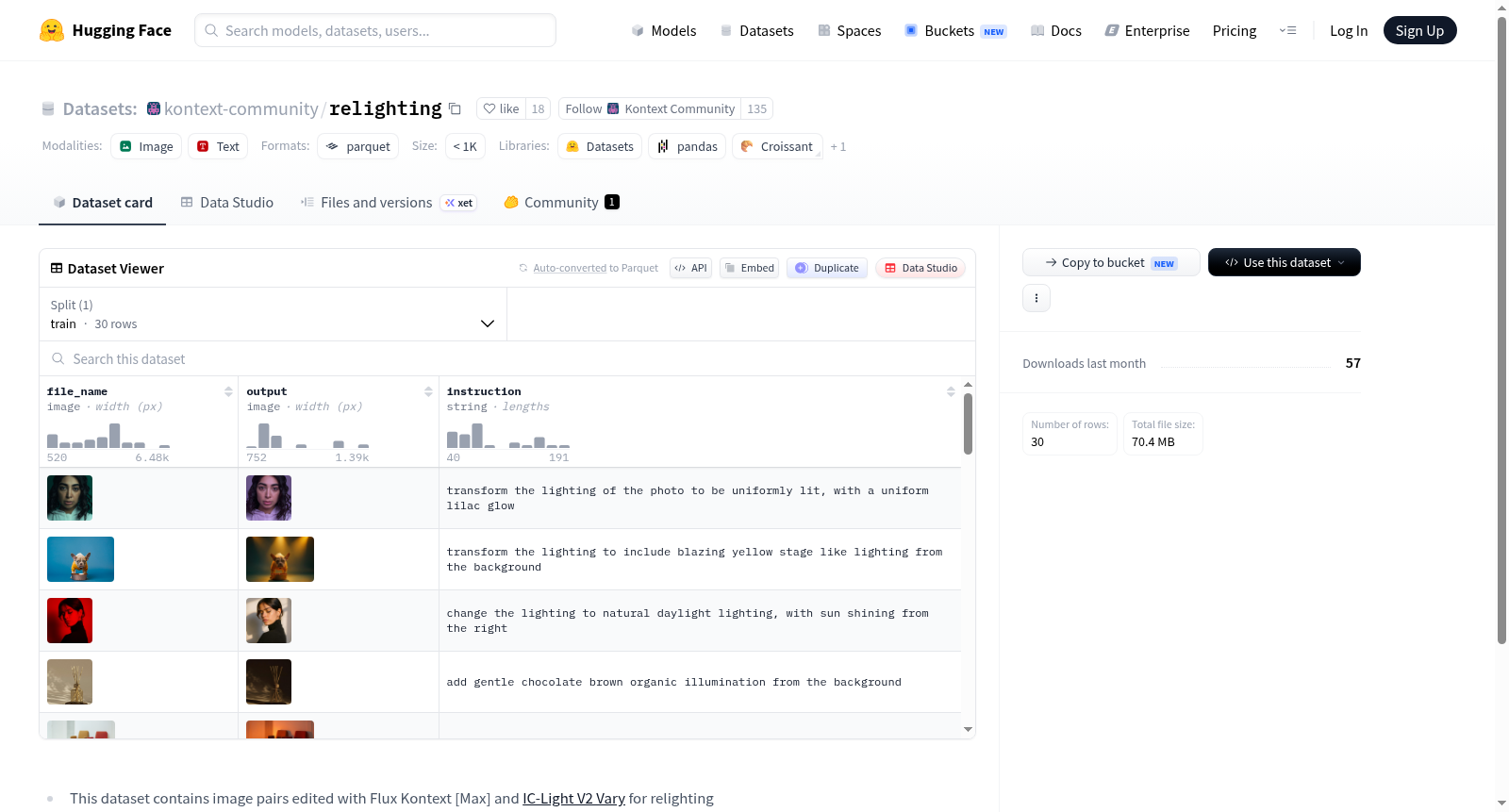Open the Pricing page

click(x=1235, y=30)
